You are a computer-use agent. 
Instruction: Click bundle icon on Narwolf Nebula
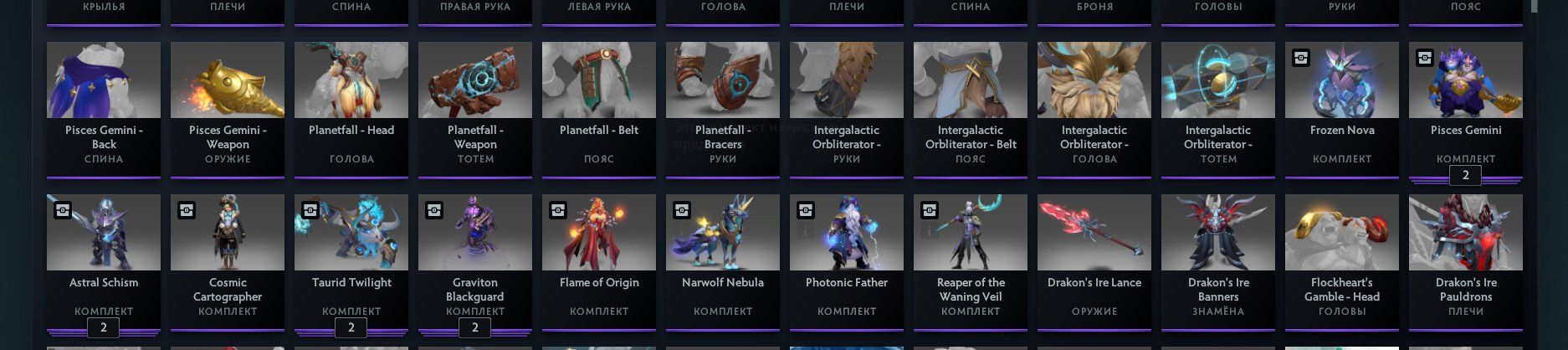681,210
